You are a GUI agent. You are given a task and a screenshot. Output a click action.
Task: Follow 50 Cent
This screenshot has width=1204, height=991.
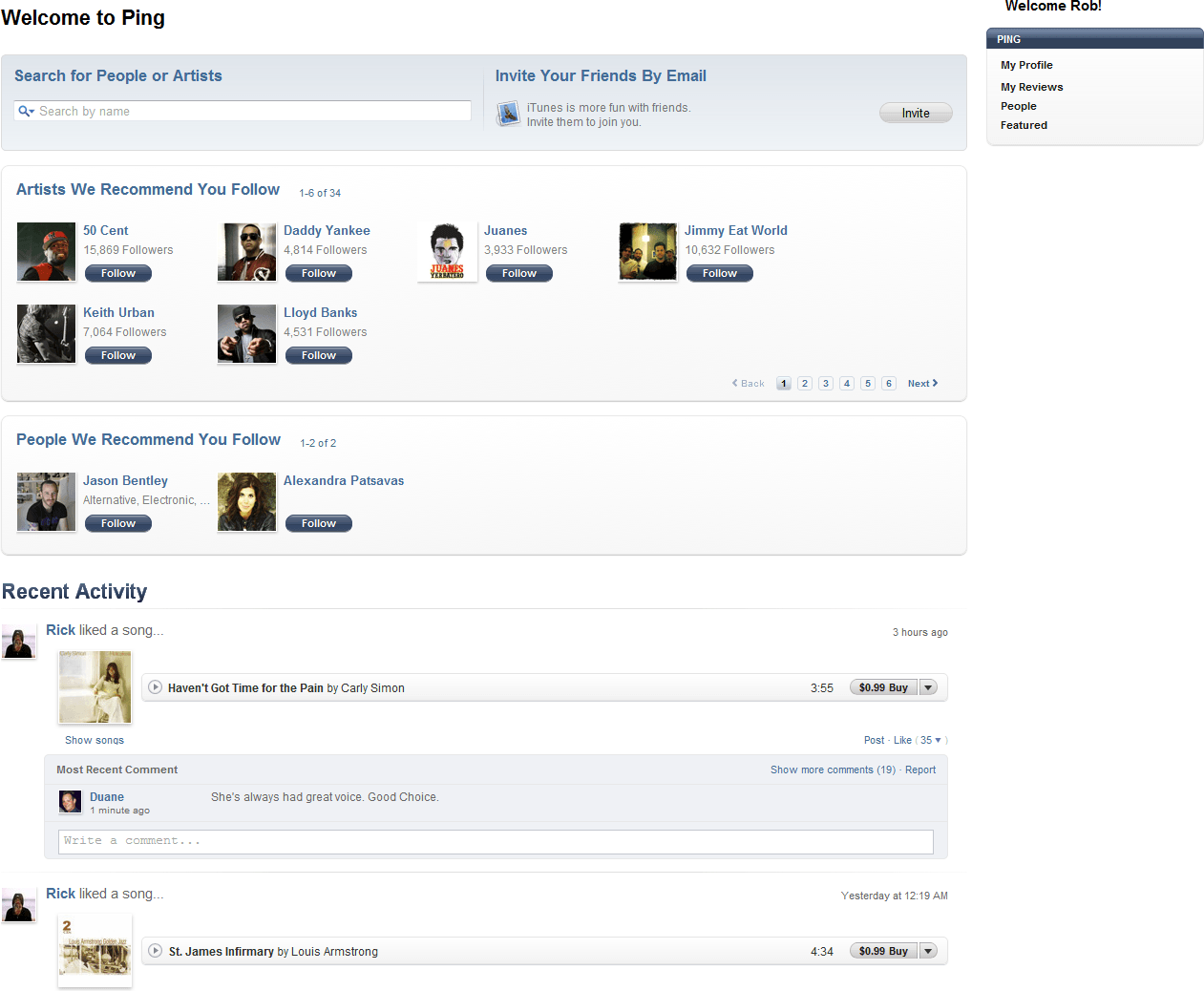tap(118, 273)
